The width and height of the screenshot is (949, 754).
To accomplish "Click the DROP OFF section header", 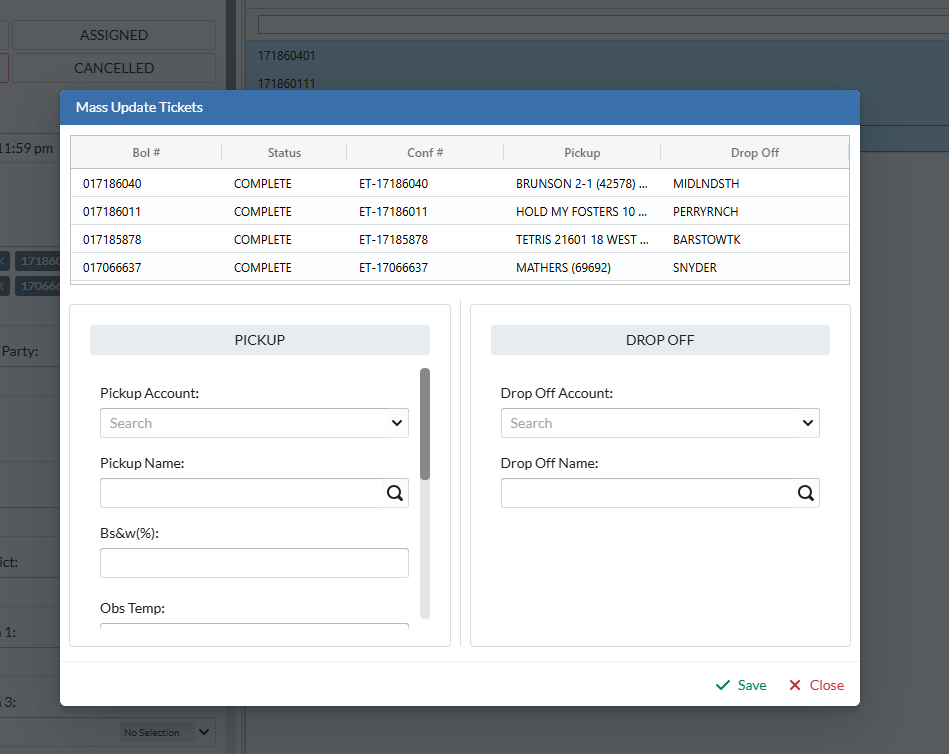I will (x=660, y=340).
